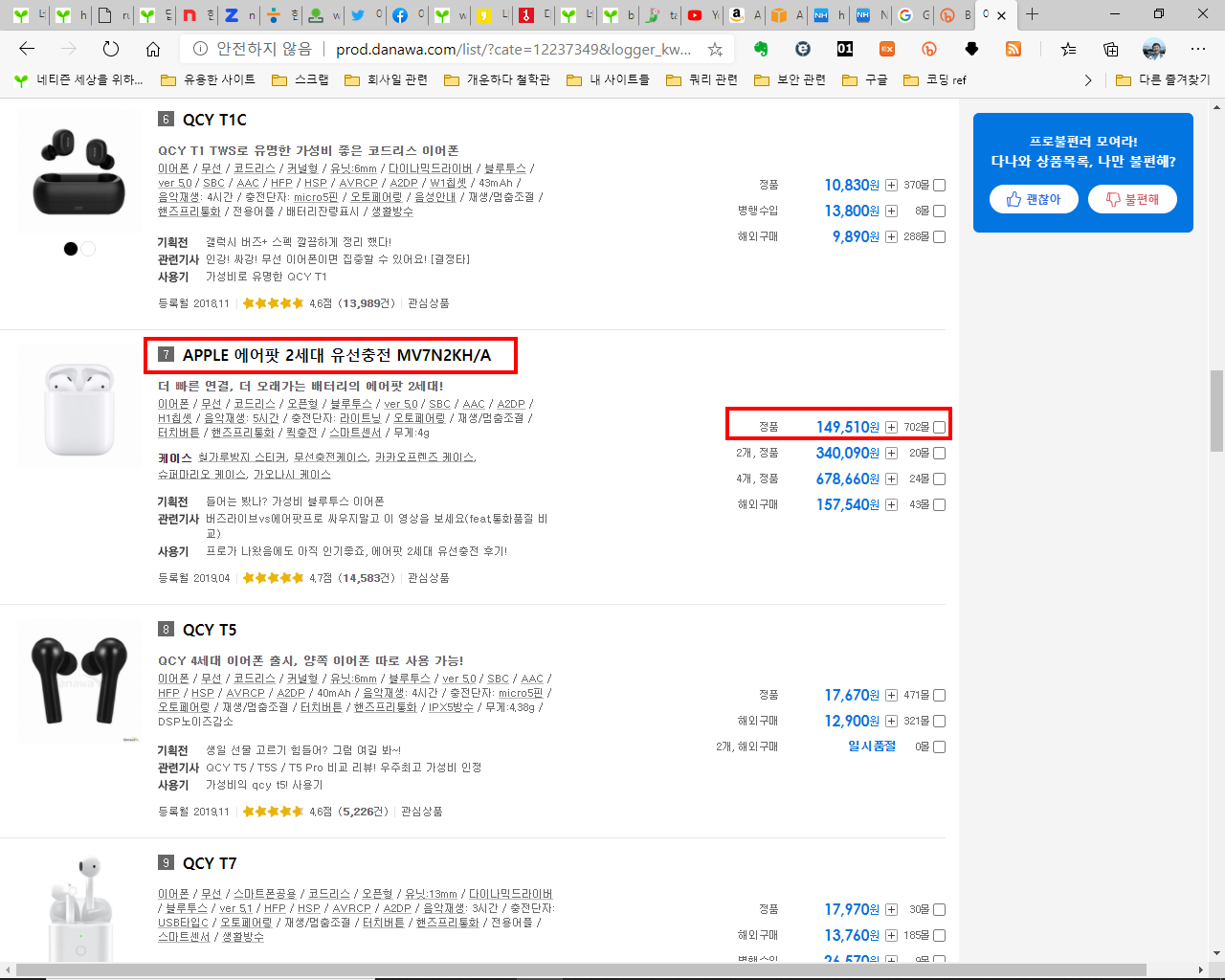Expand sellers for the 17,670원 price

click(x=891, y=696)
